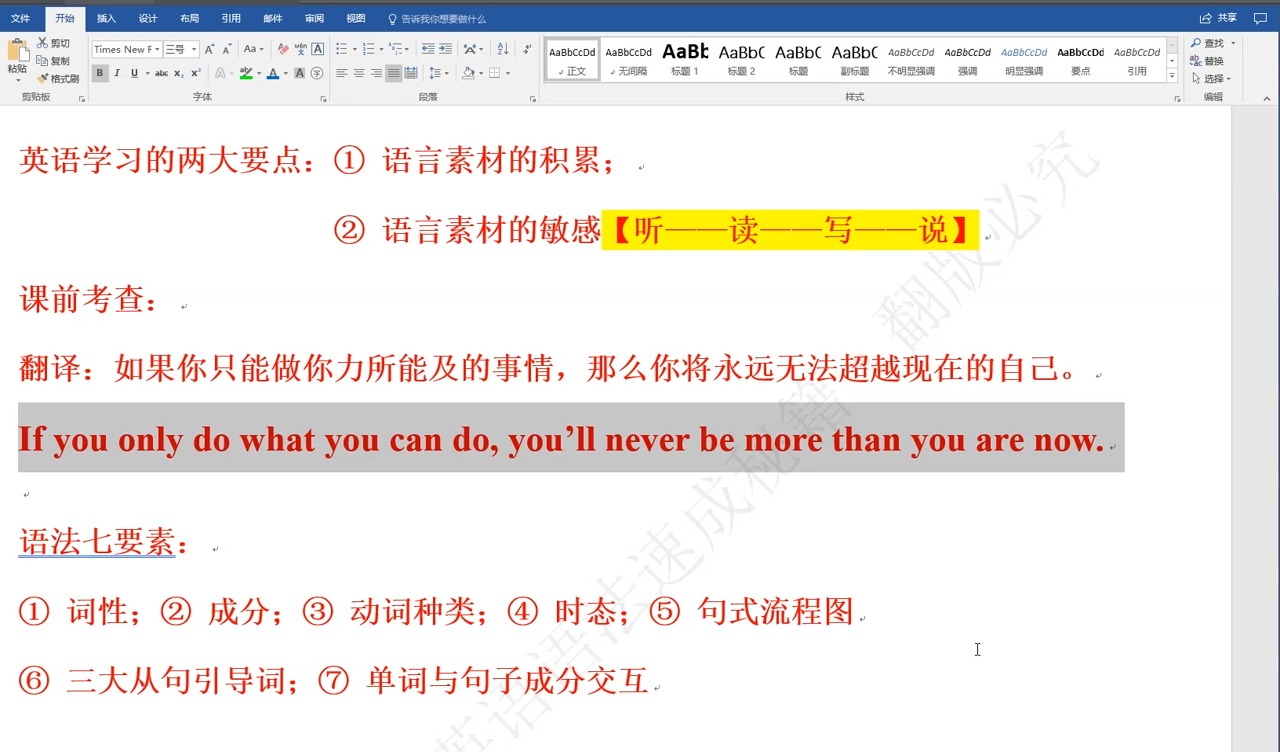Click the Replace (替换) button
This screenshot has width=1280, height=752.
coord(1207,61)
